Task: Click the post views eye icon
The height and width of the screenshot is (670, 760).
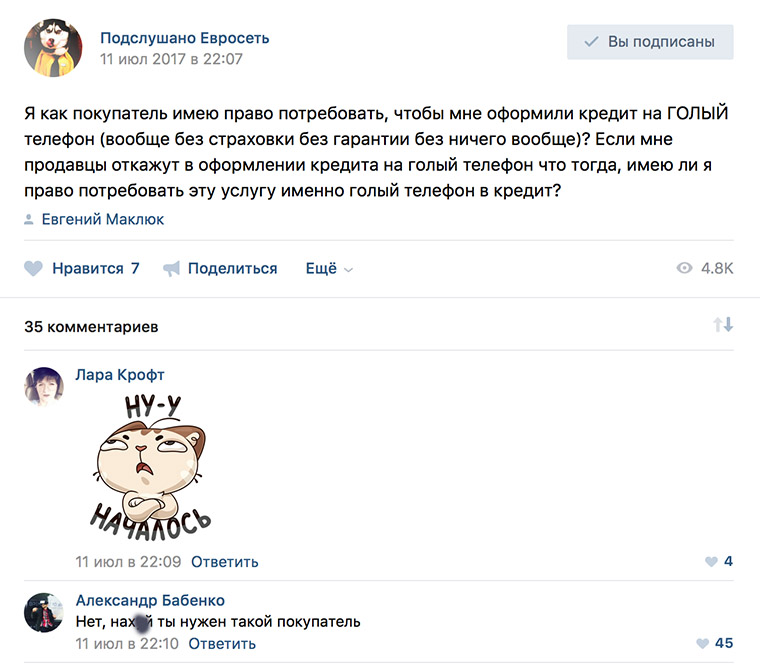Action: pyautogui.click(x=685, y=268)
